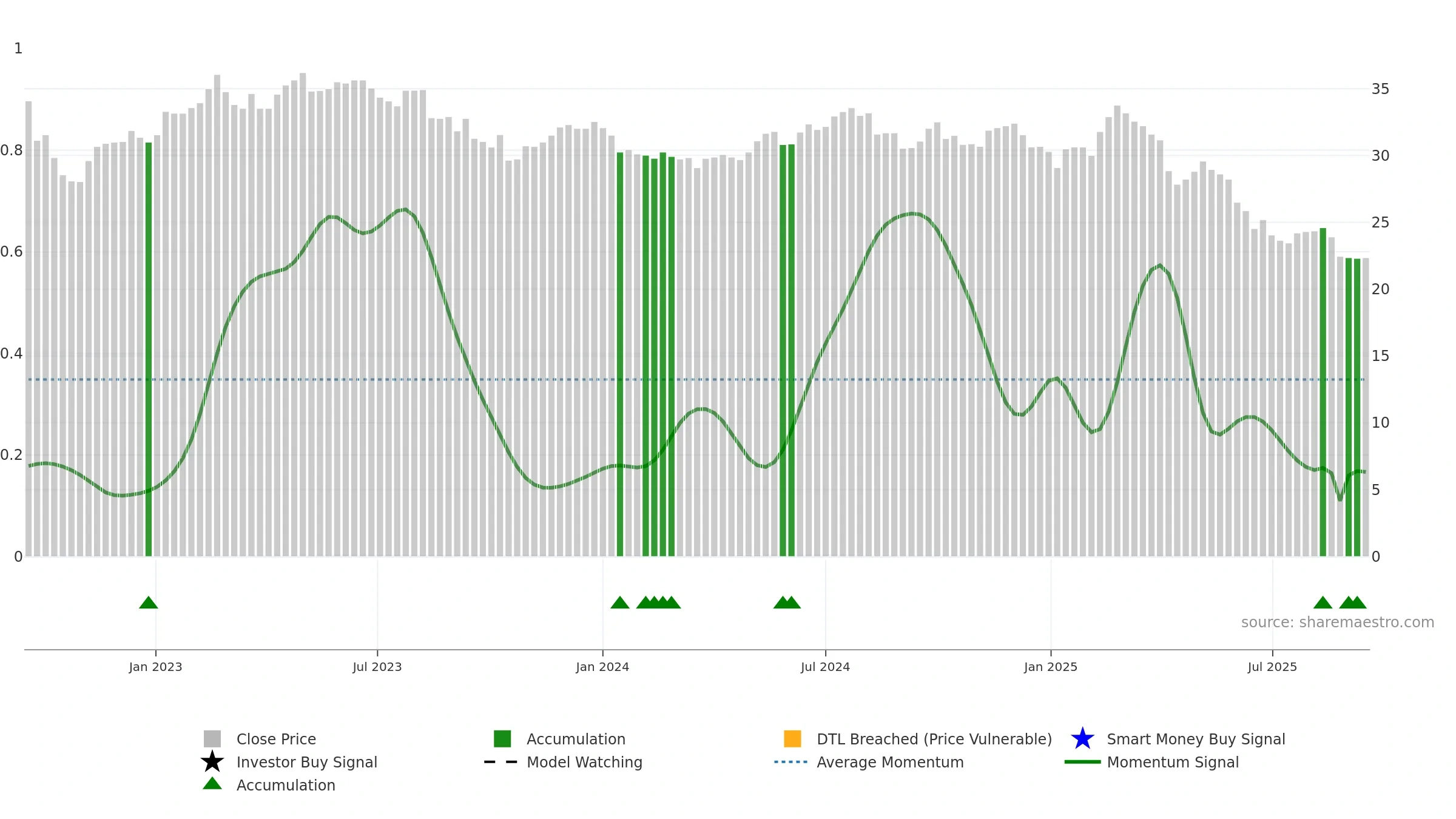Image resolution: width=1456 pixels, height=819 pixels.
Task: Click the green Accumulation triangle legend icon
Action: (x=212, y=783)
